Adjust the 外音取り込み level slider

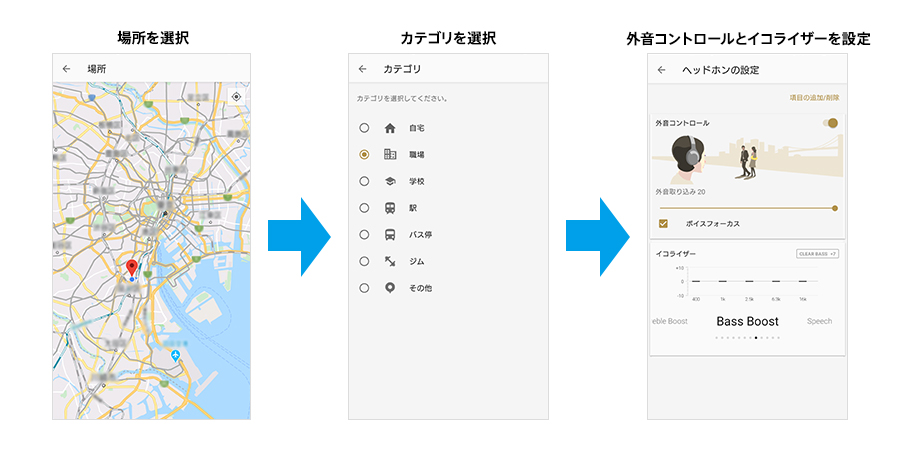[x=747, y=208]
